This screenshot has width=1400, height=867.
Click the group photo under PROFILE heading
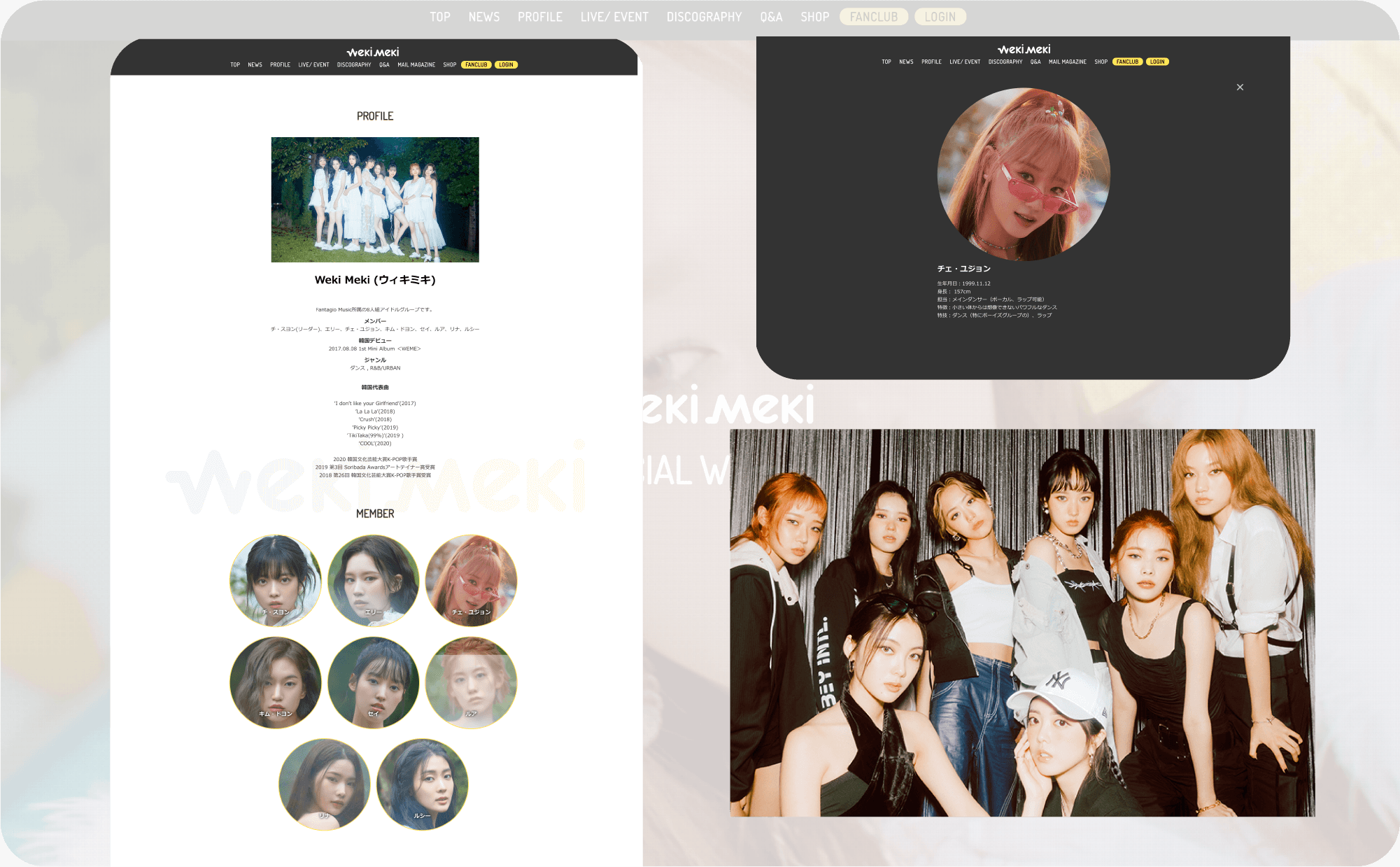click(375, 199)
